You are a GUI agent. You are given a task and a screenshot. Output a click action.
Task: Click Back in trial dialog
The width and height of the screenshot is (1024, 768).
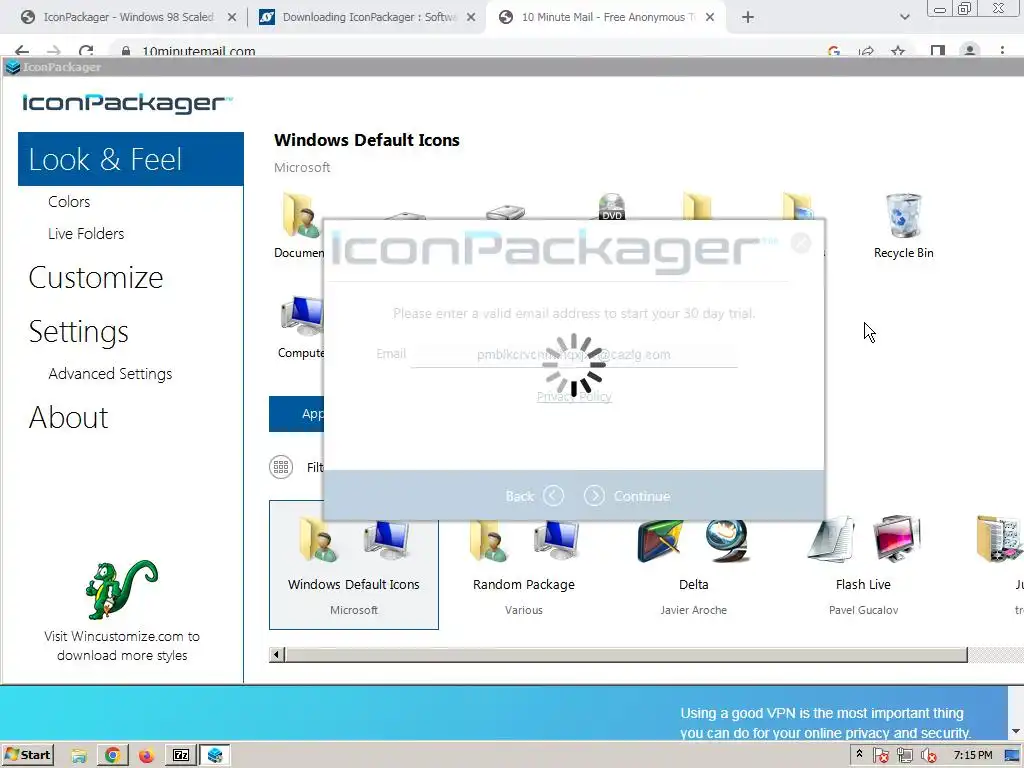pyautogui.click(x=534, y=496)
